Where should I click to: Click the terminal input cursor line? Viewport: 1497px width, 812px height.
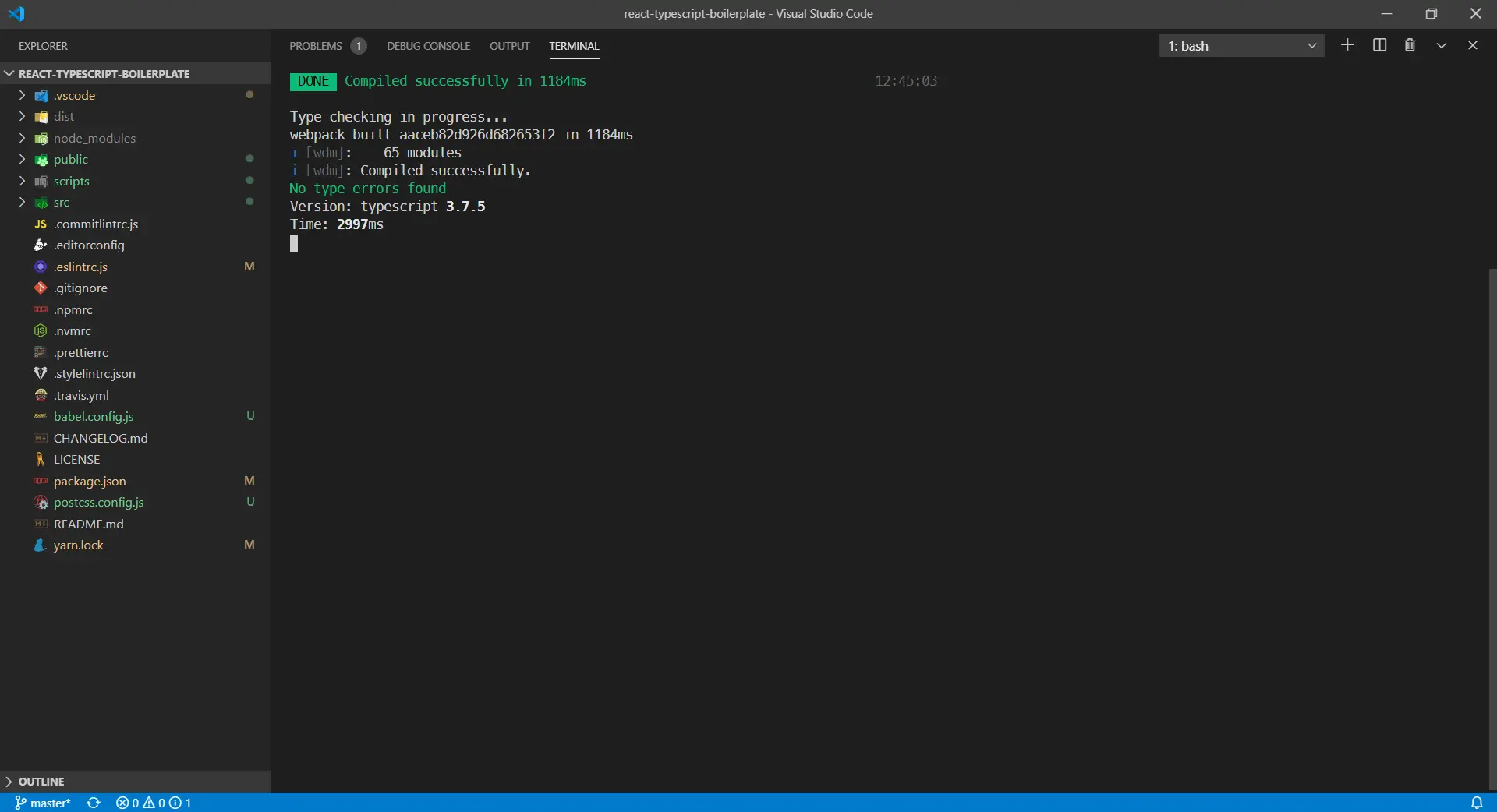[x=294, y=244]
